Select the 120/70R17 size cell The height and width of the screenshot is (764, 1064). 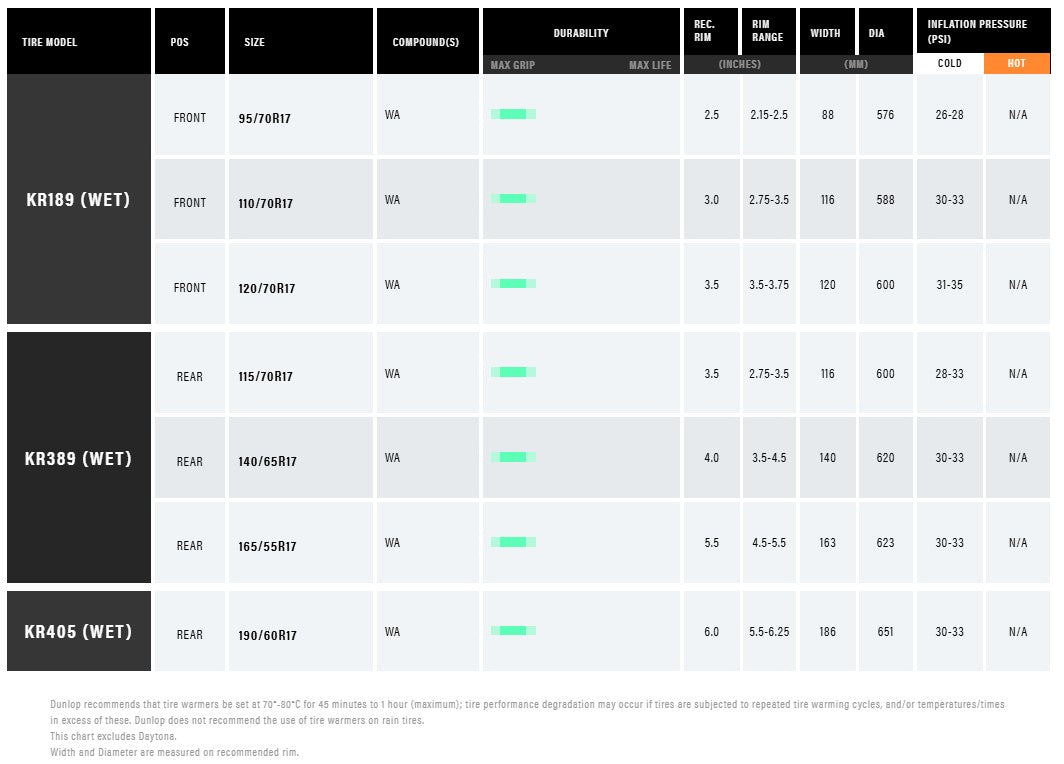301,284
